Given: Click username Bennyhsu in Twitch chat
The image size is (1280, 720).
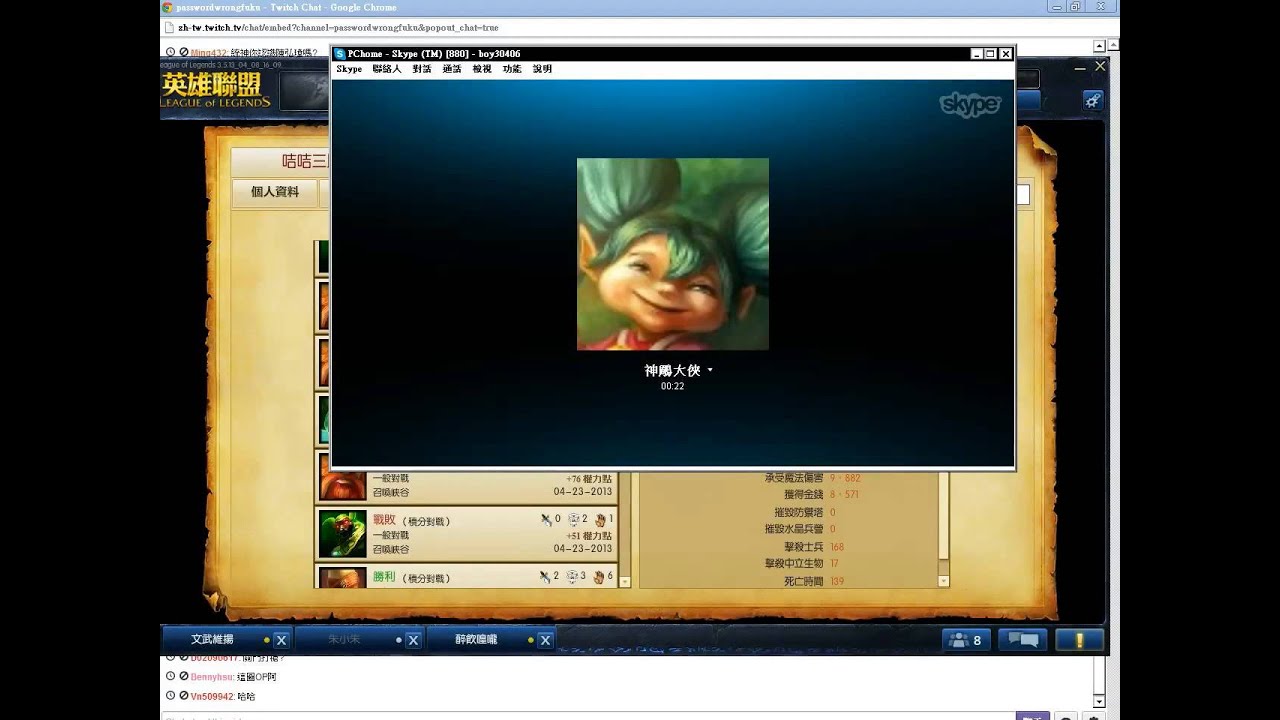Looking at the screenshot, I should coord(213,677).
